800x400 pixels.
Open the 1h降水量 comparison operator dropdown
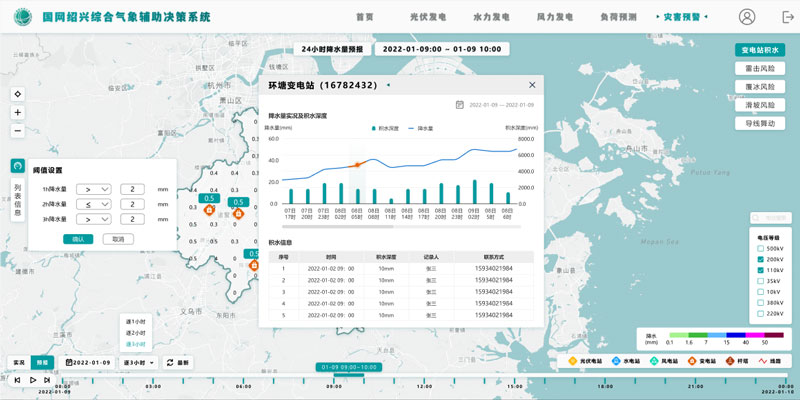96,188
